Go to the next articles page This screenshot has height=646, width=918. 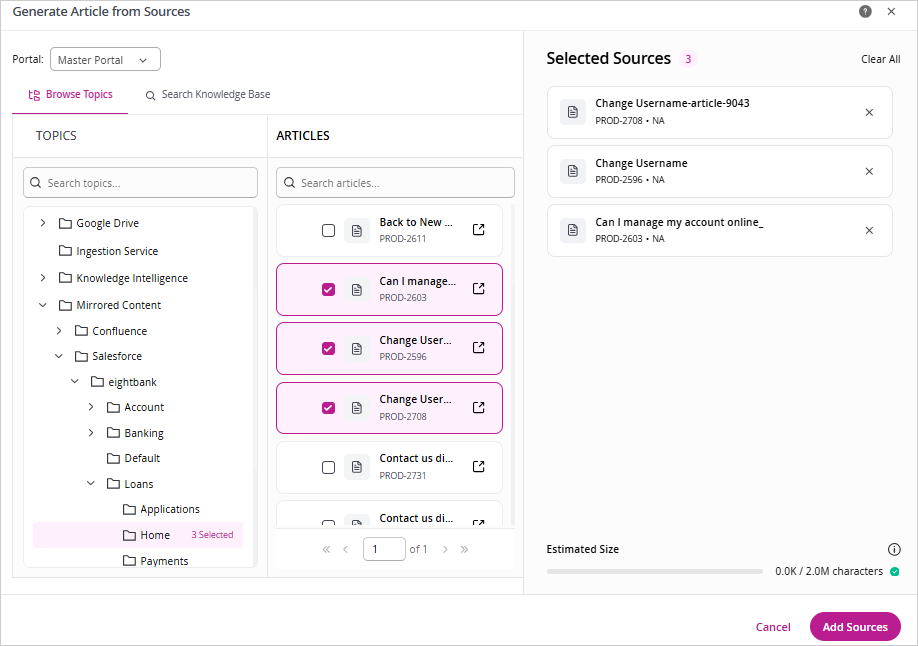(x=445, y=549)
